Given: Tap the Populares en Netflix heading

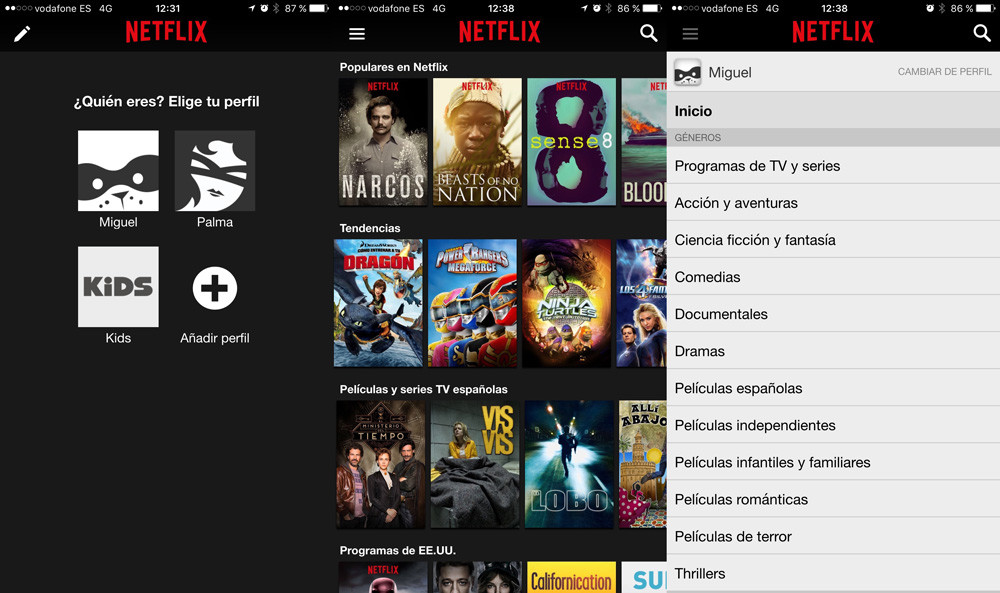Looking at the screenshot, I should tap(393, 67).
